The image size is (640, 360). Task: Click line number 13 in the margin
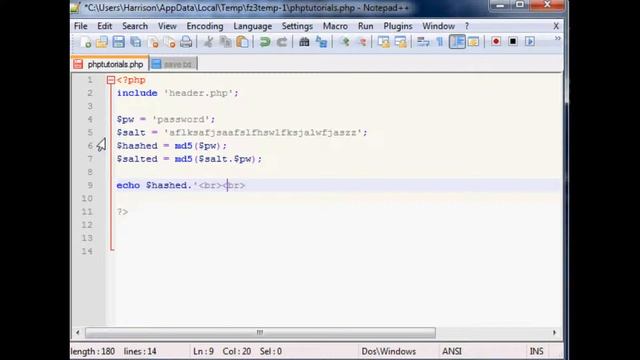click(87, 238)
